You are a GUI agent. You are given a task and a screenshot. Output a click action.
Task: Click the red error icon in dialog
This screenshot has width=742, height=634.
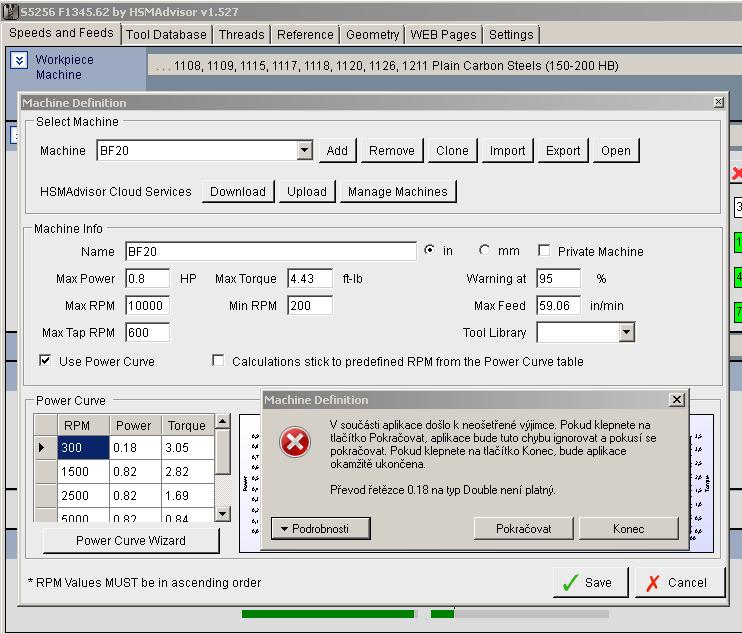[x=294, y=443]
